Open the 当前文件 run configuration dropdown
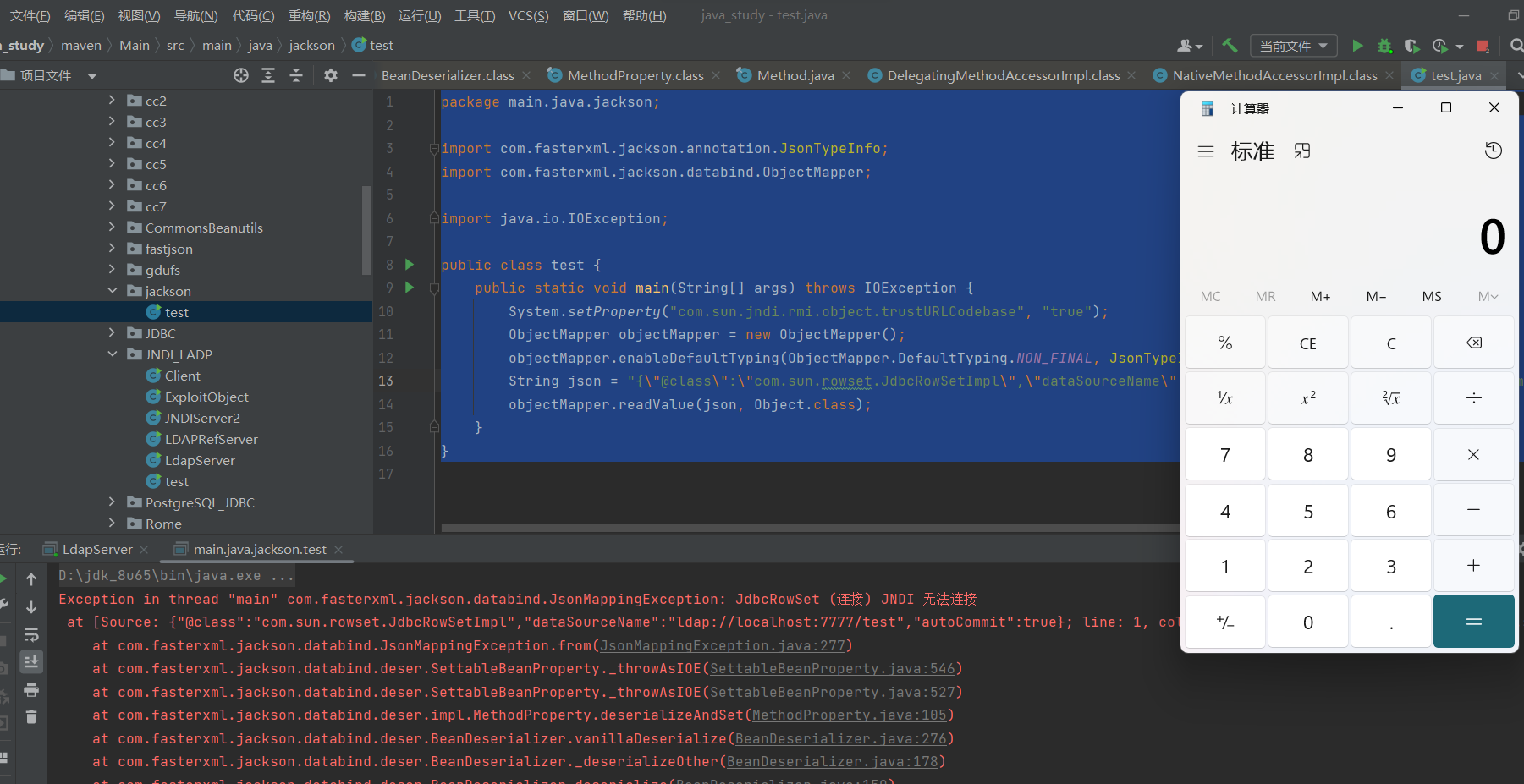 1294,46
